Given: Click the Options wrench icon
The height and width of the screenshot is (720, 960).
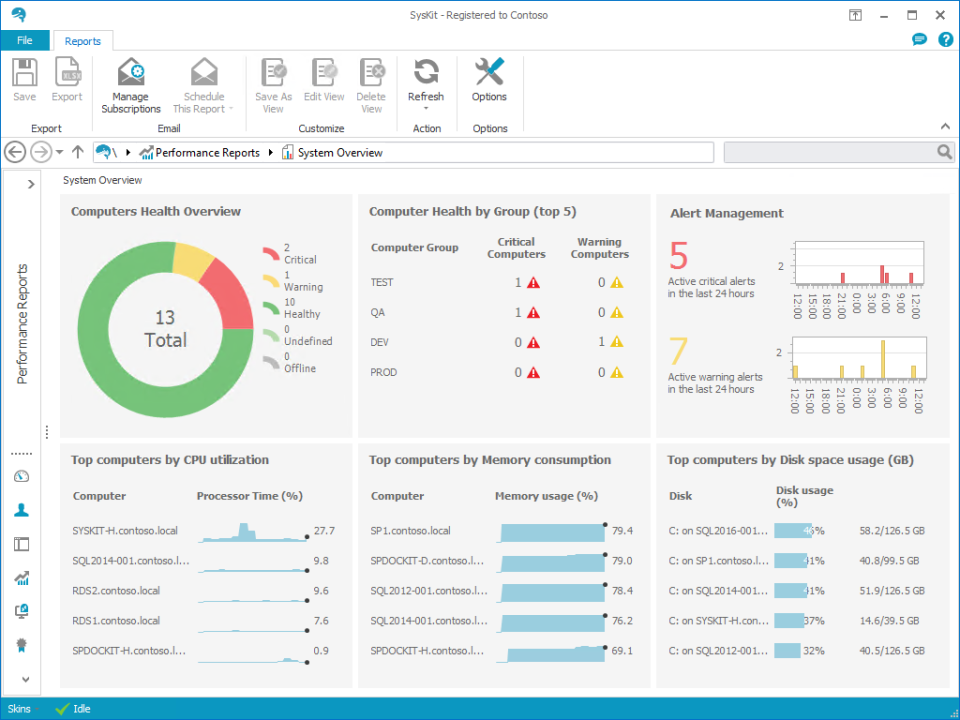Looking at the screenshot, I should [x=489, y=74].
